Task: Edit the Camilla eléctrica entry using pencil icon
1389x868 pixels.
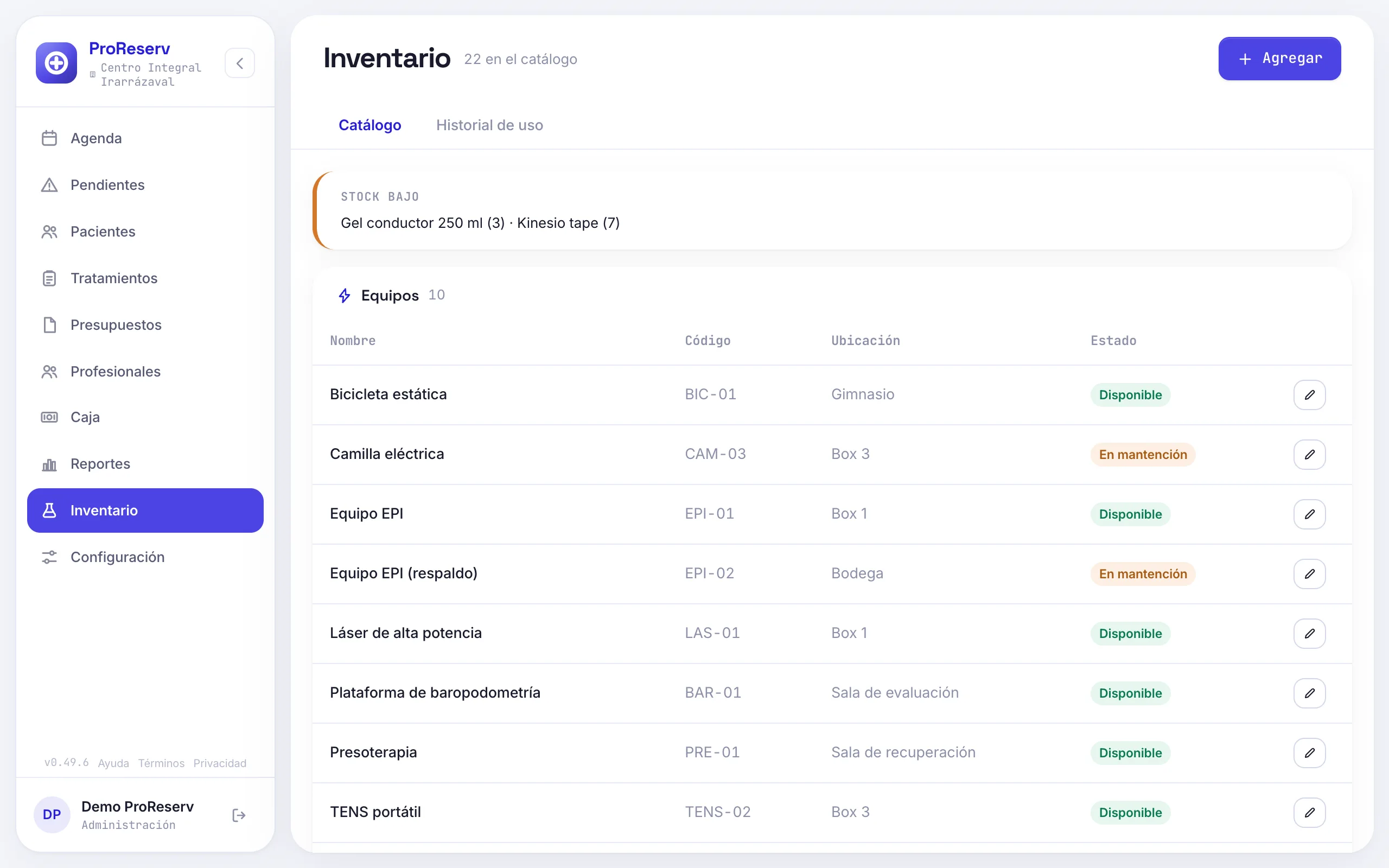Action: point(1309,455)
